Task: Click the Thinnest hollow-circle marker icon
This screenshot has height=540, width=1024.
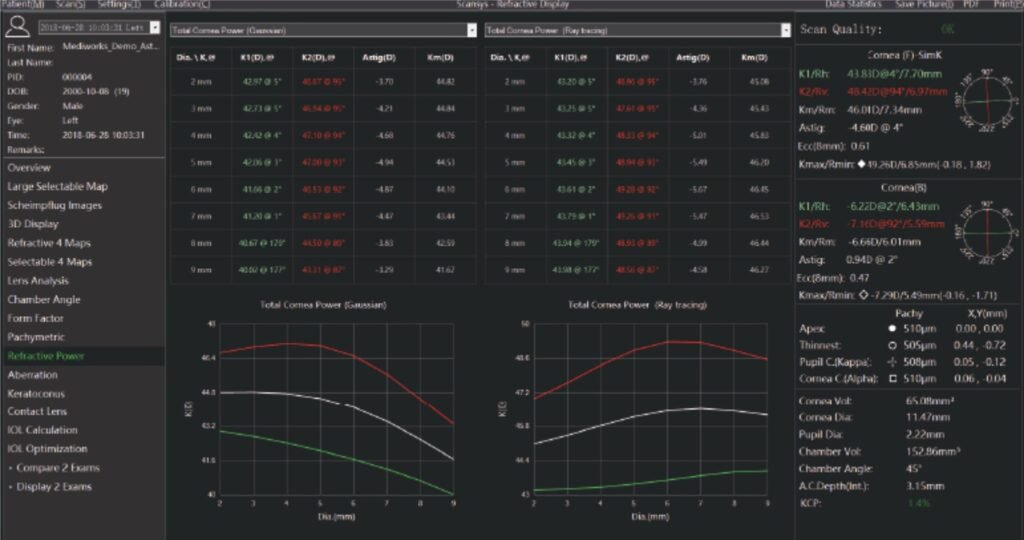Action: pos(891,345)
